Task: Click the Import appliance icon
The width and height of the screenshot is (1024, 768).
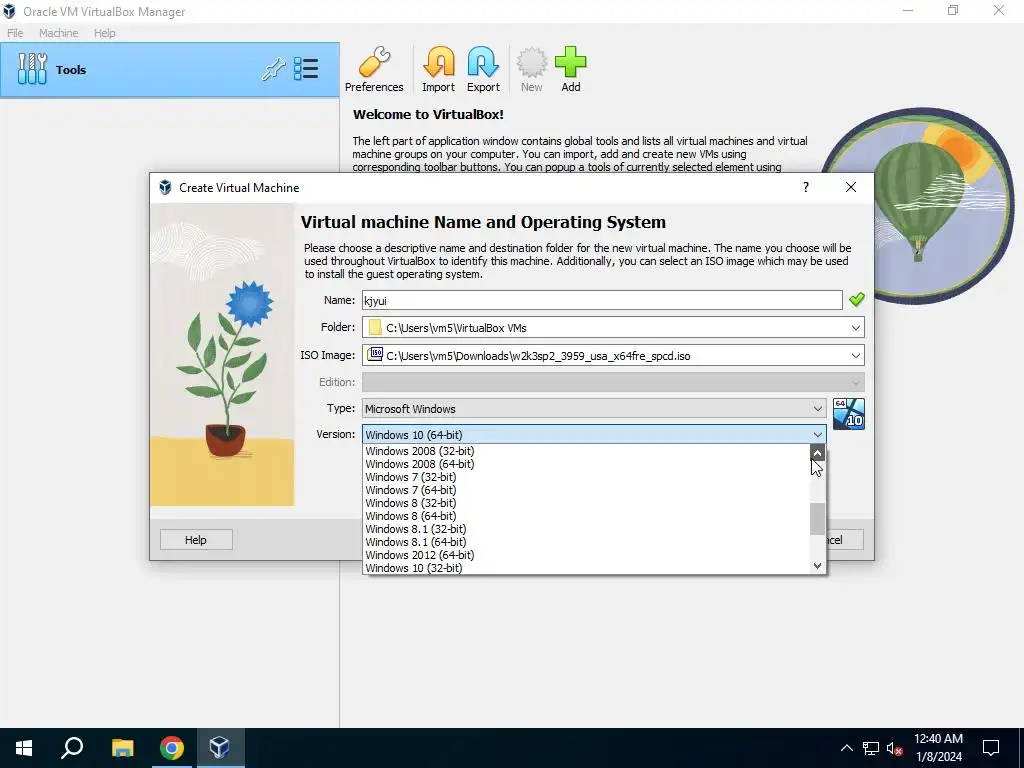Action: 438,70
